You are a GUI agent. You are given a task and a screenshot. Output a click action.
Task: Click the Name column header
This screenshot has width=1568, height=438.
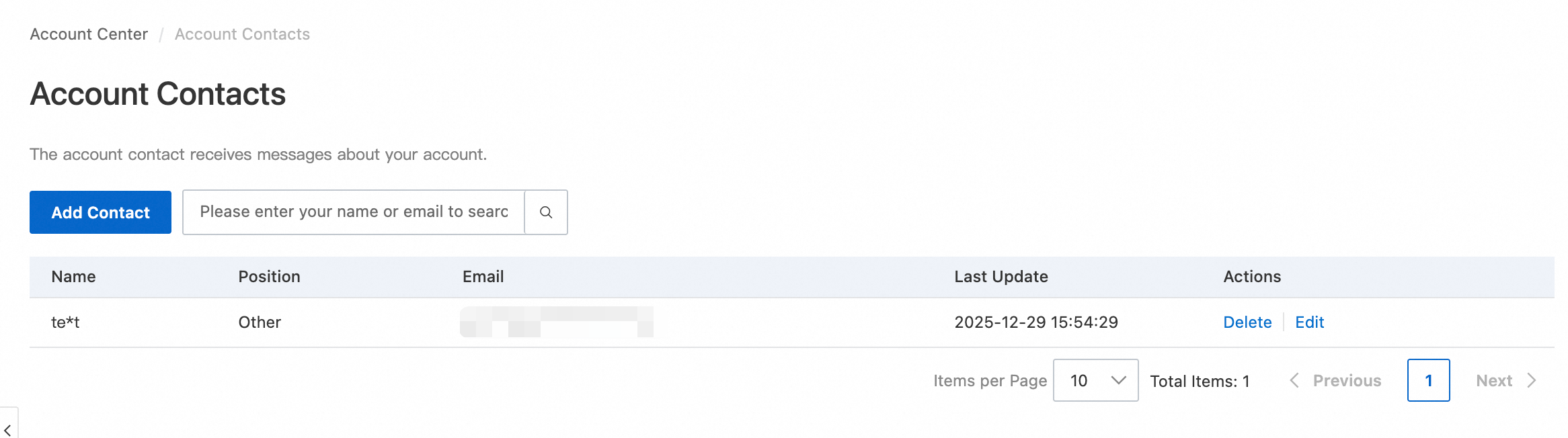click(x=73, y=277)
